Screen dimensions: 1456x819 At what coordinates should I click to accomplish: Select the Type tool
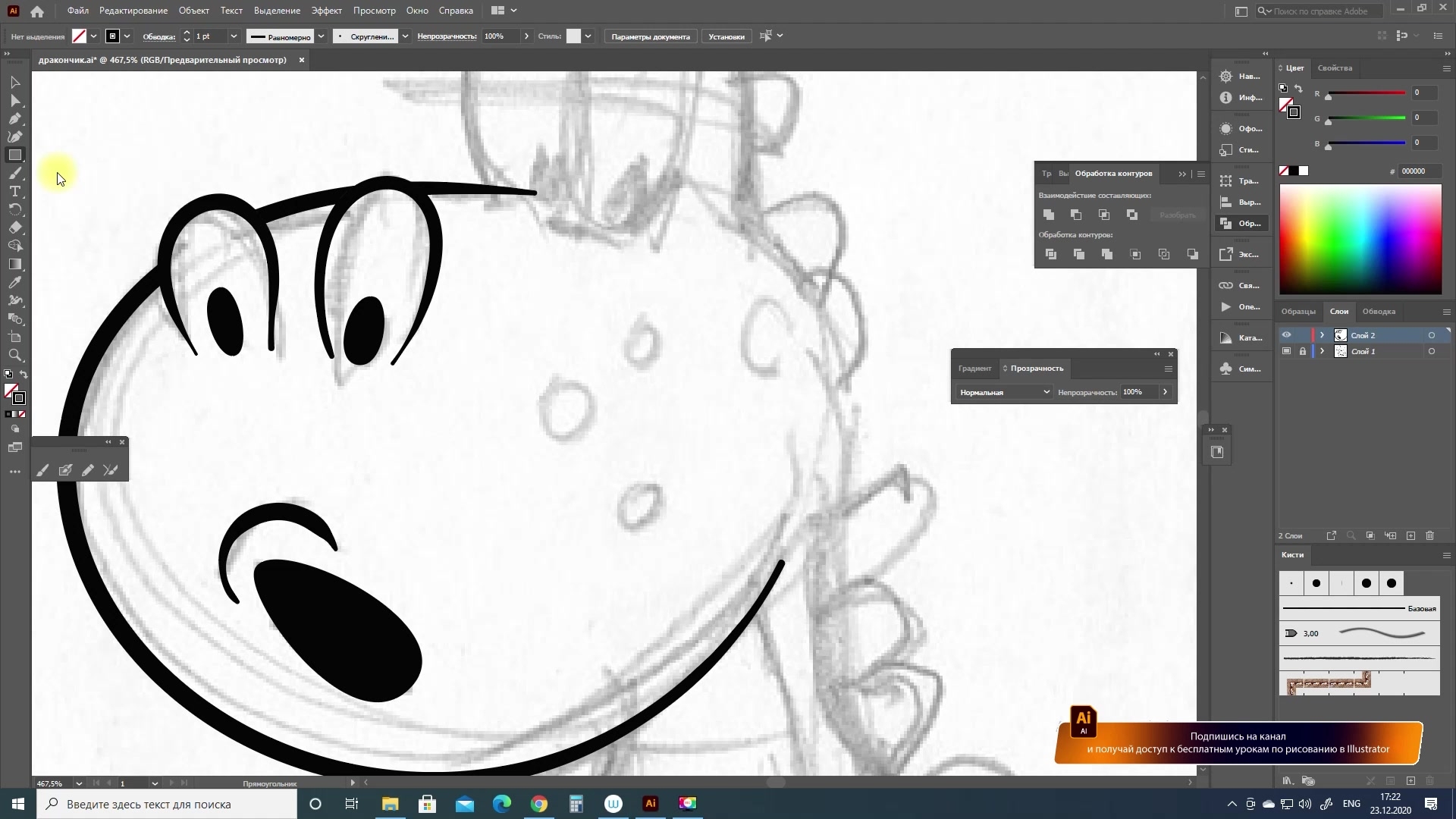(x=15, y=191)
